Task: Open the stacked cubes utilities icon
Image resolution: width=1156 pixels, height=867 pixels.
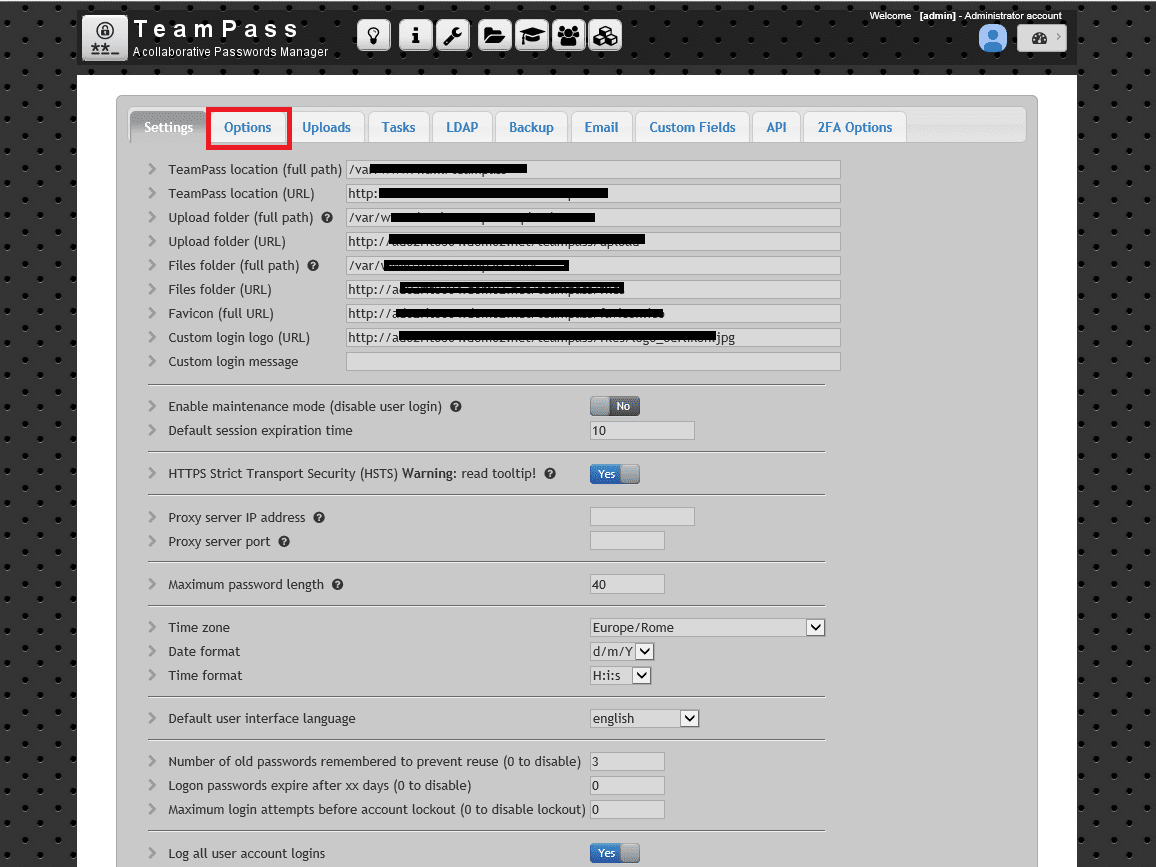Action: (605, 35)
